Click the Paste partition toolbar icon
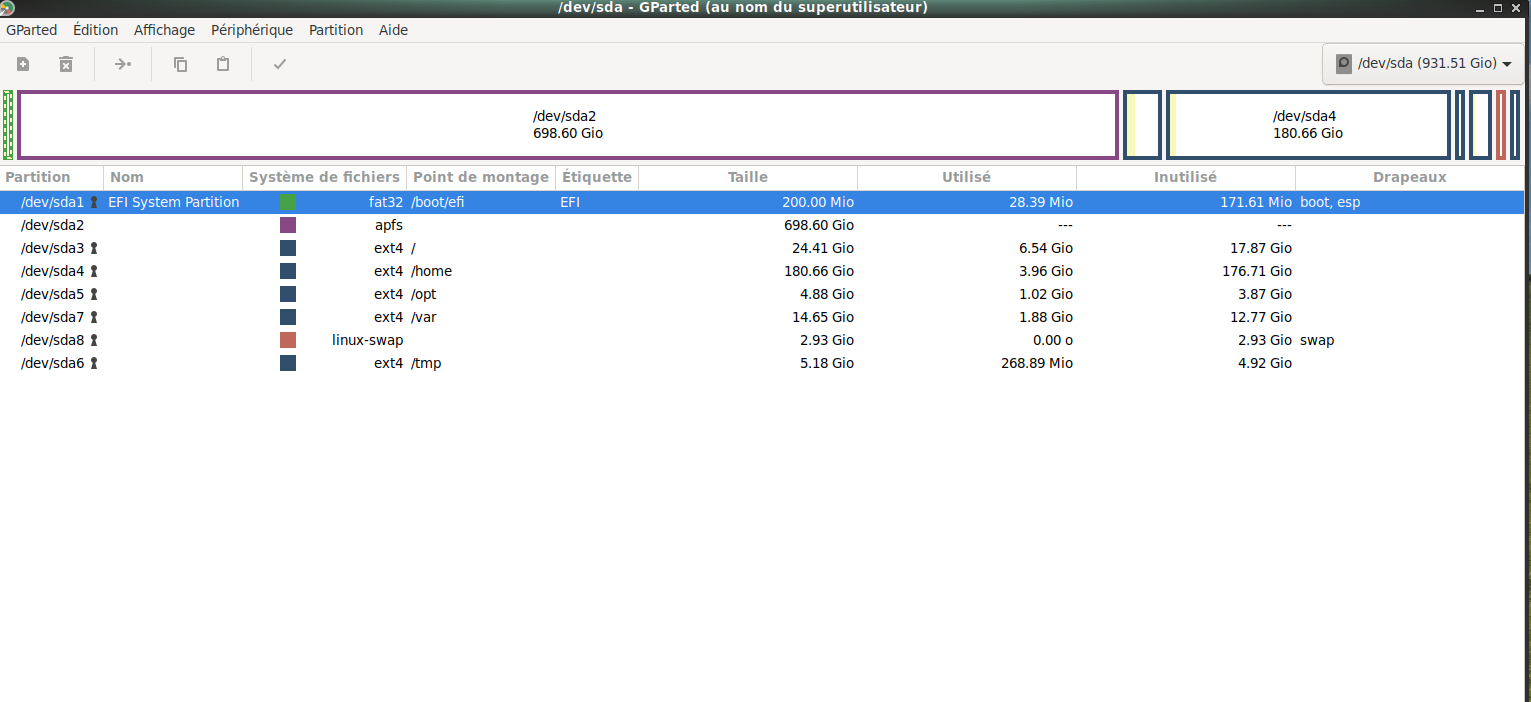 point(223,64)
